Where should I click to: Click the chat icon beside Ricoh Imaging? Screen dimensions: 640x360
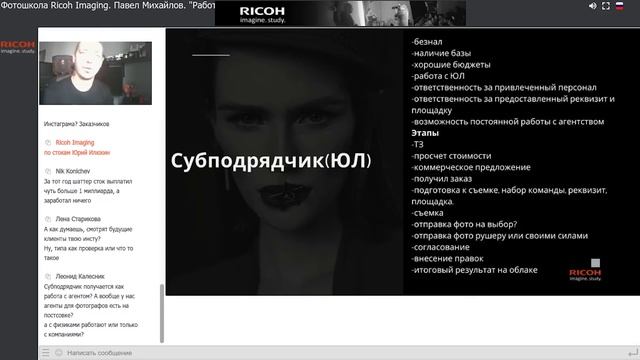coord(48,142)
